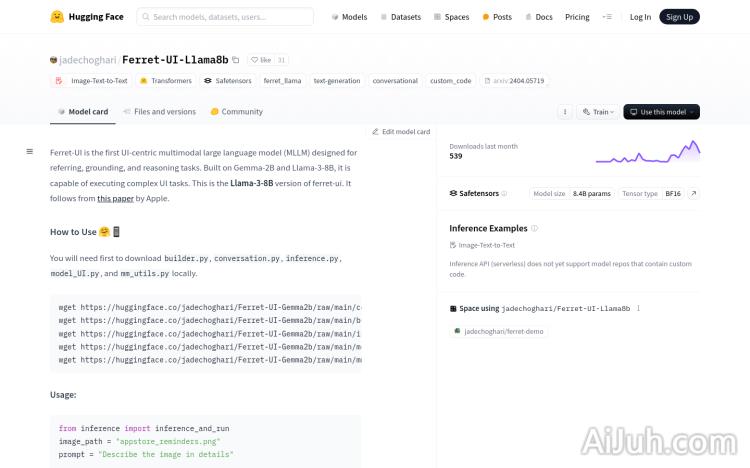
Task: Open the three-dot options menu beside Train
Action: tap(565, 112)
